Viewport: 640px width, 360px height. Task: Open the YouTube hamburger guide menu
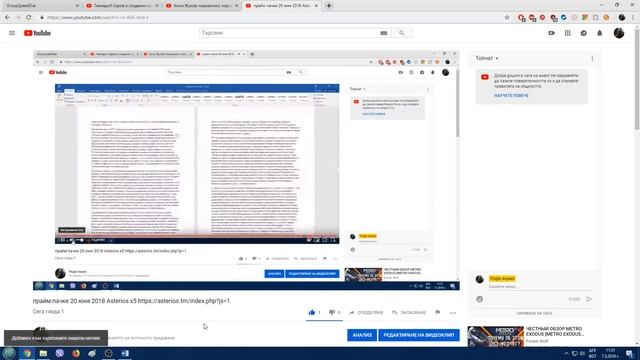pyautogui.click(x=12, y=33)
